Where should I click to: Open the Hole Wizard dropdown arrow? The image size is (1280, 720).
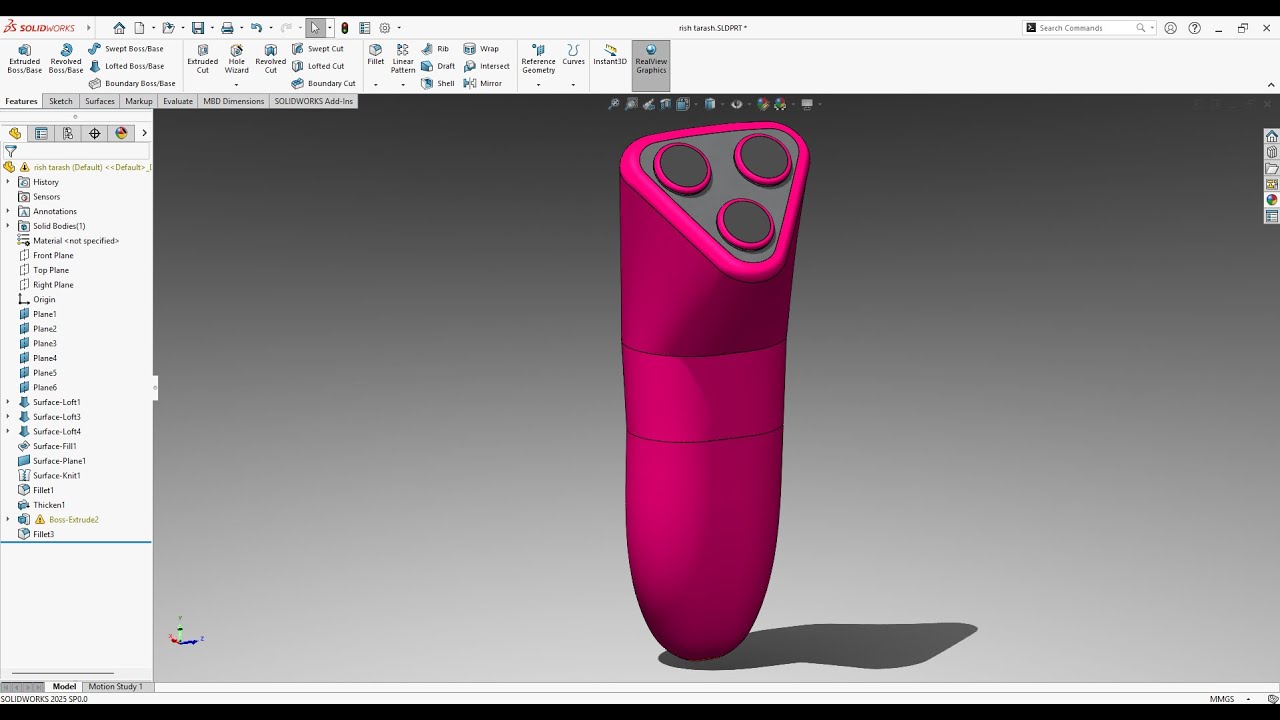pyautogui.click(x=237, y=84)
